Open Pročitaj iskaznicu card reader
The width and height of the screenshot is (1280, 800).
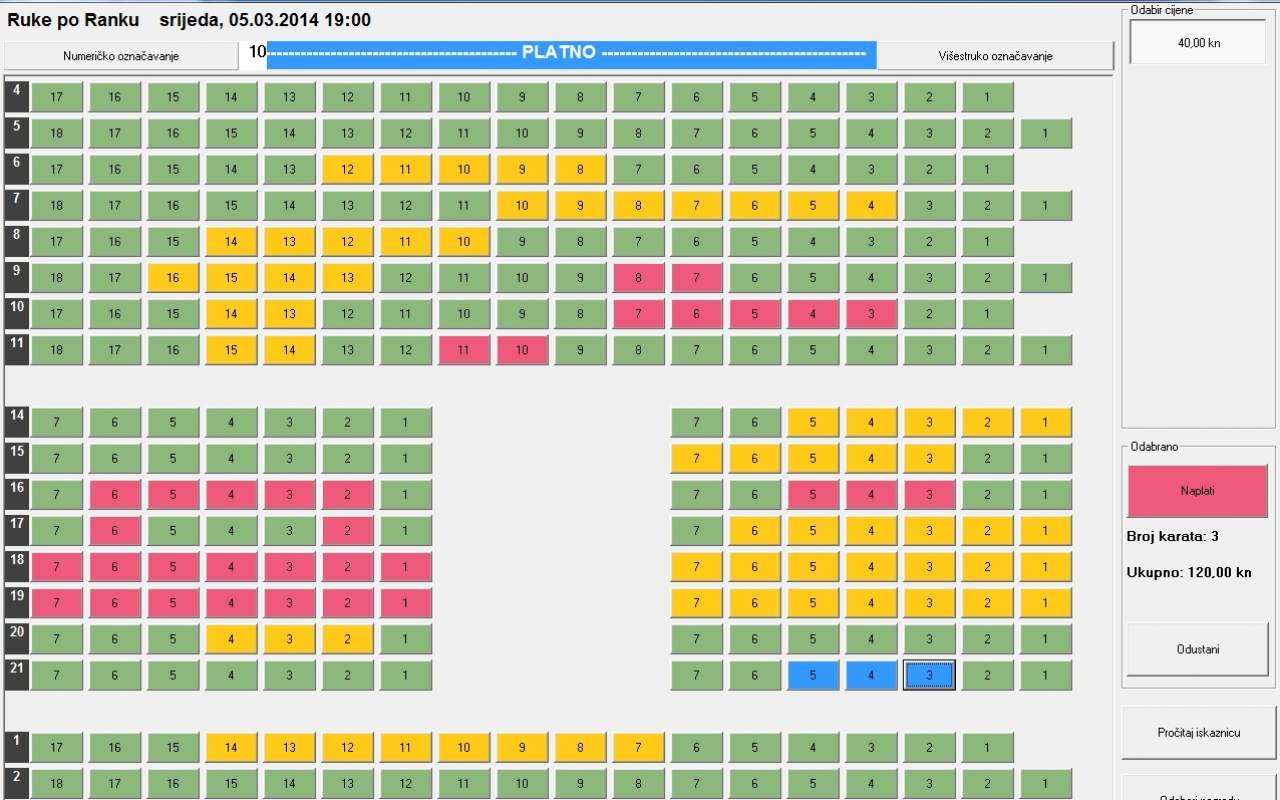click(x=1198, y=733)
